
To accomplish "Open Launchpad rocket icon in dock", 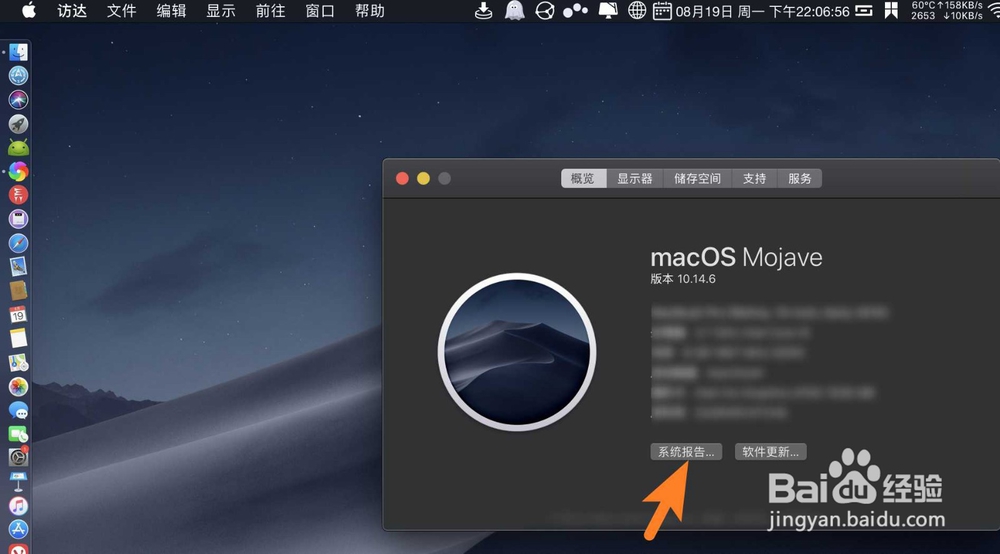I will [18, 124].
